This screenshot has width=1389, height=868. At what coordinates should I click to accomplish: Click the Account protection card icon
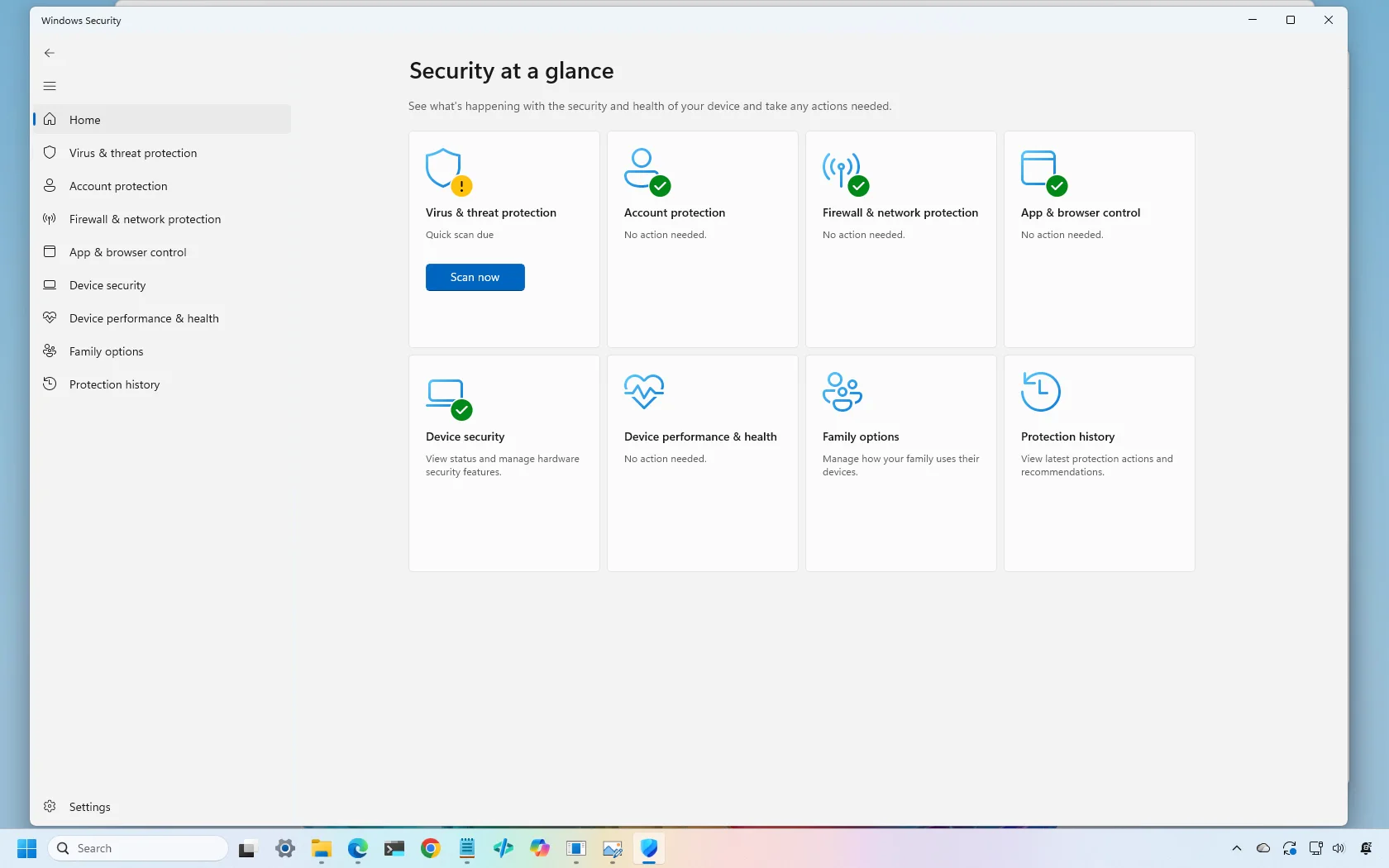pos(647,172)
